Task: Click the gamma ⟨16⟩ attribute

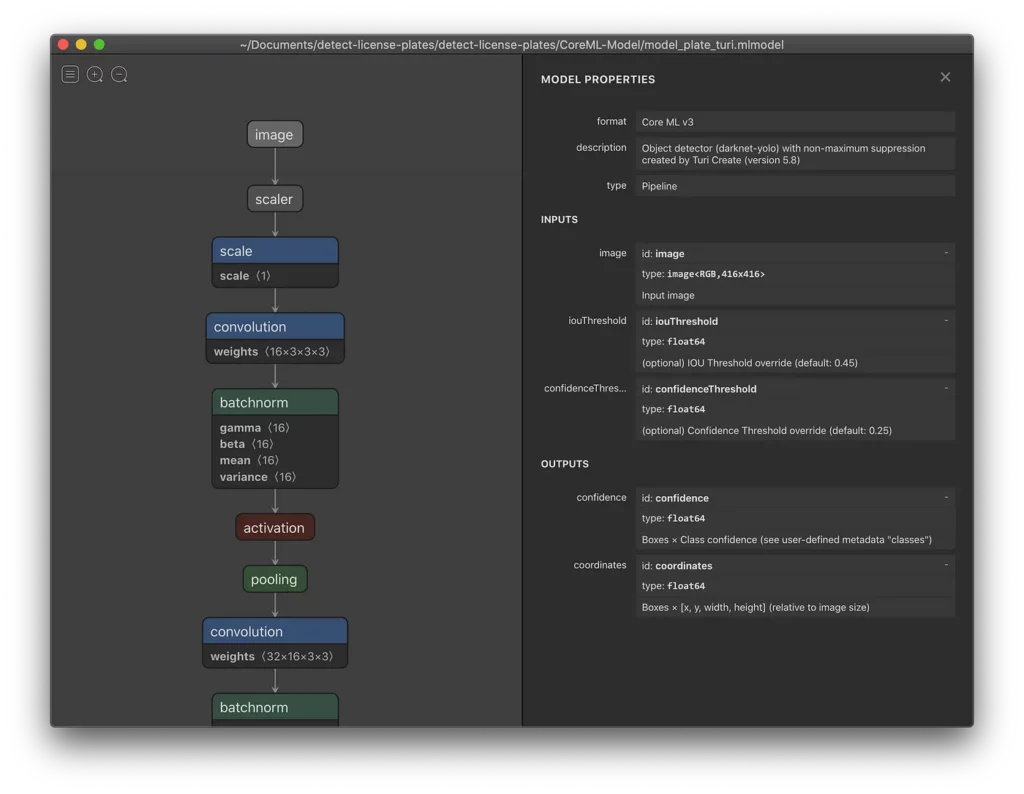Action: tap(254, 428)
